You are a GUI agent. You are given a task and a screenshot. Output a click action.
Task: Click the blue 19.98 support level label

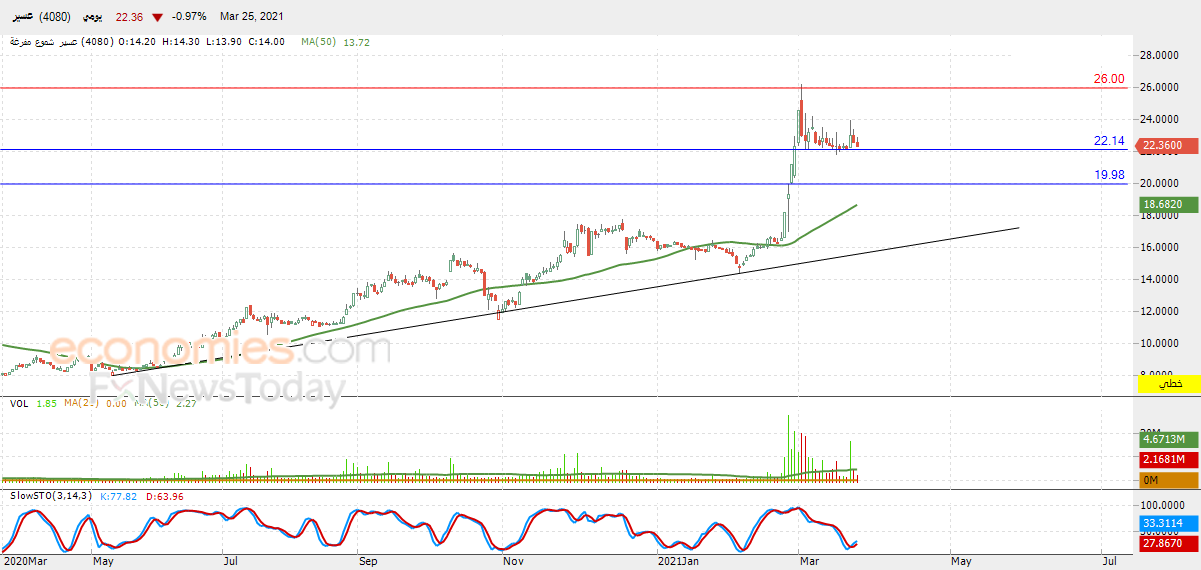click(1109, 175)
